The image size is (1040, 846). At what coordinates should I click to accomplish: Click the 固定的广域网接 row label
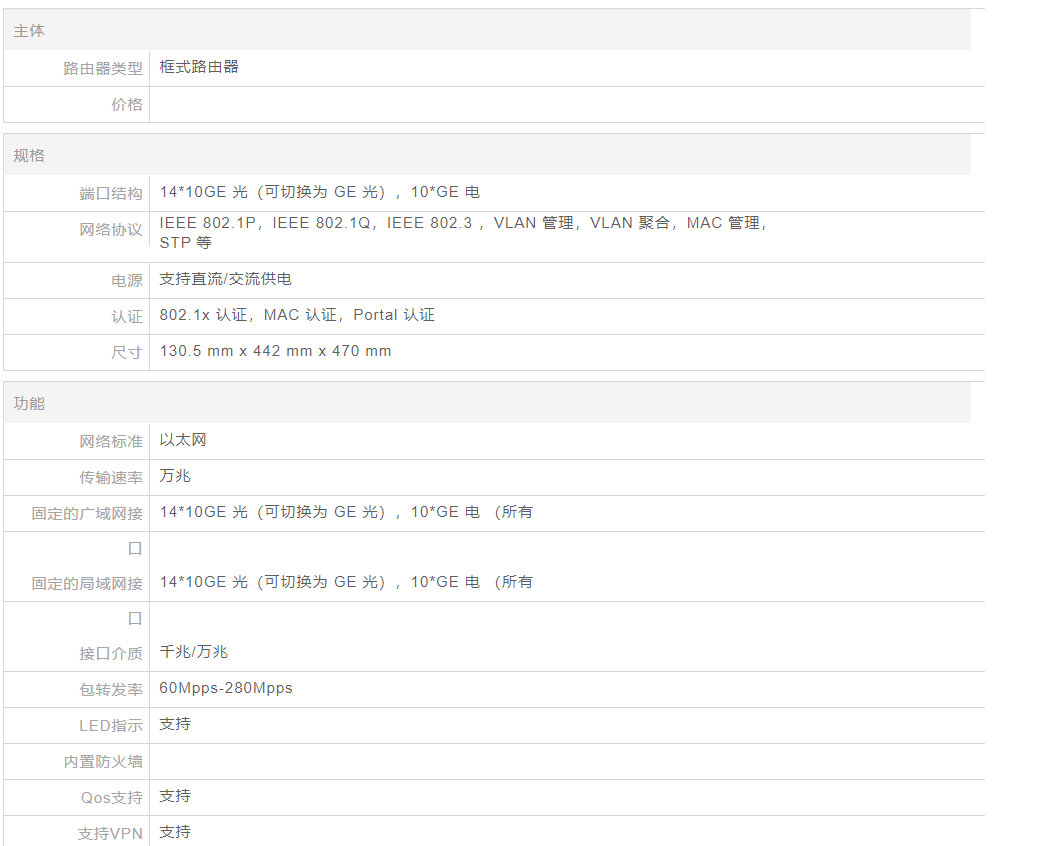pos(87,514)
